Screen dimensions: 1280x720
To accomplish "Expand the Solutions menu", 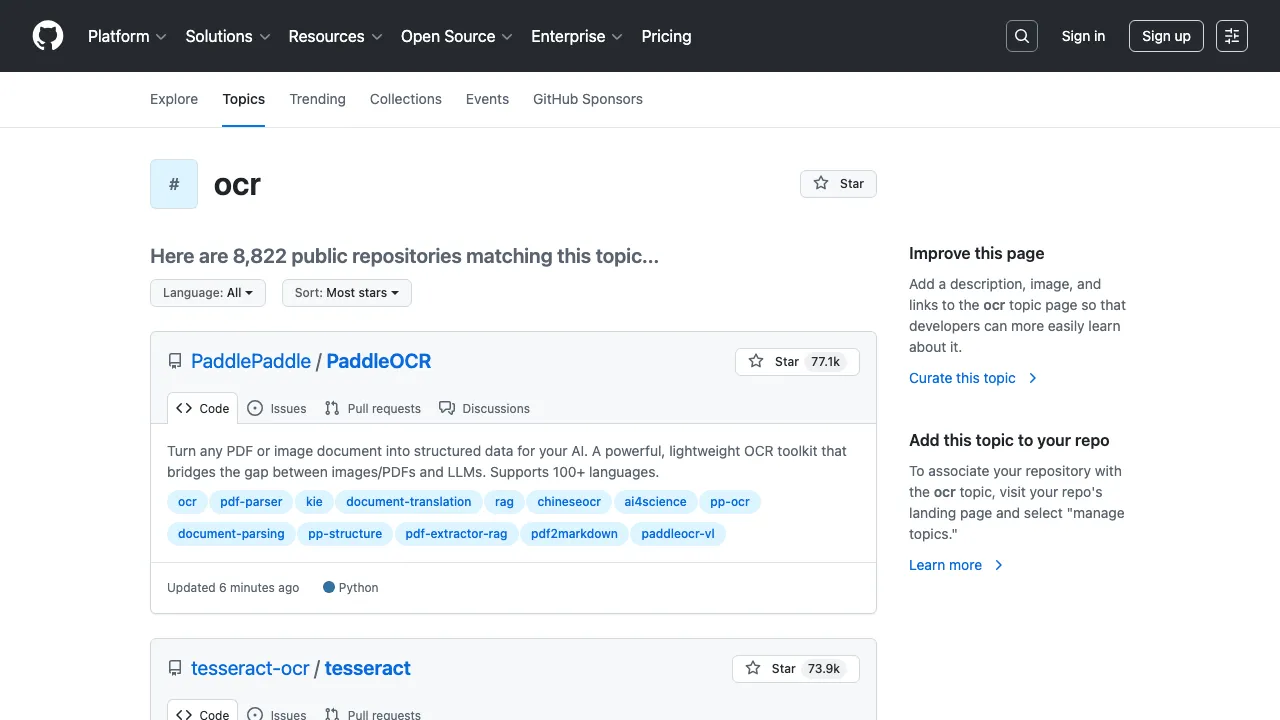I will (228, 36).
